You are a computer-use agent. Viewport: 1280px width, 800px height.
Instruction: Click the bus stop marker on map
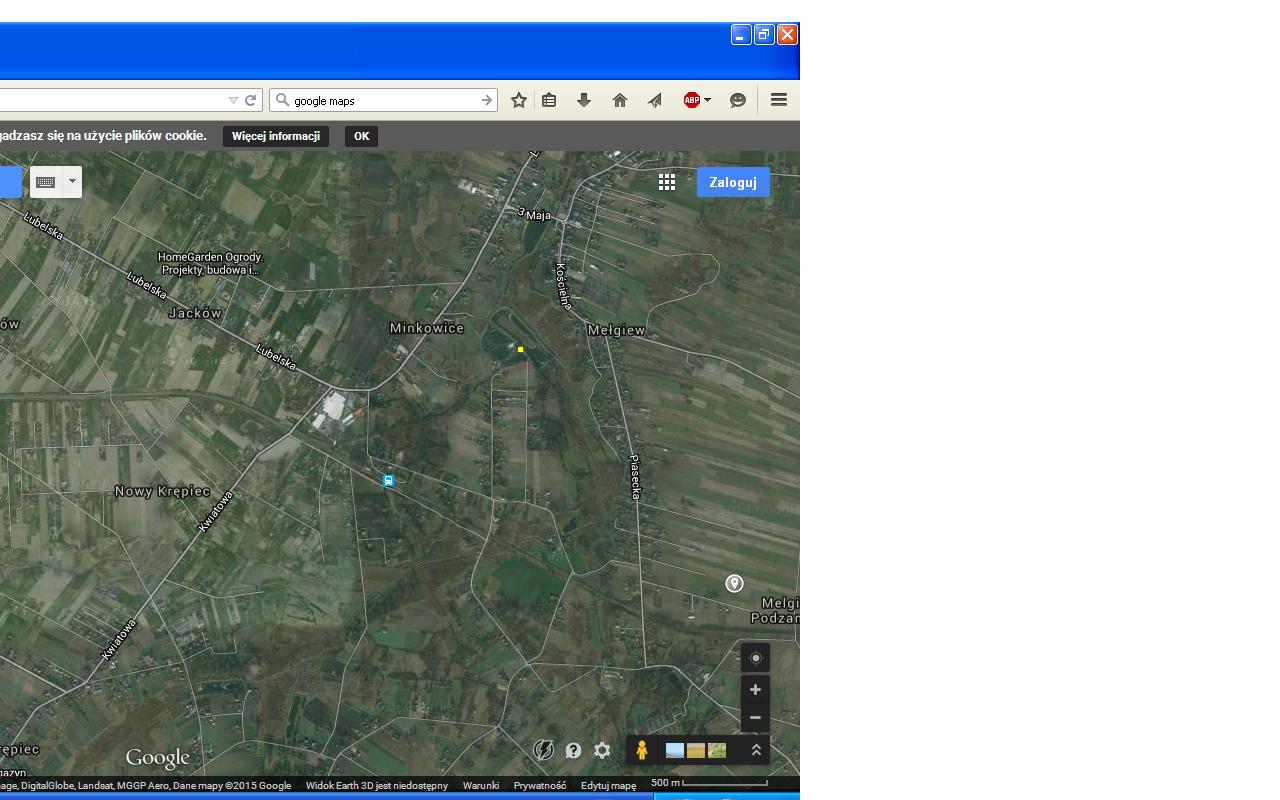(x=389, y=481)
